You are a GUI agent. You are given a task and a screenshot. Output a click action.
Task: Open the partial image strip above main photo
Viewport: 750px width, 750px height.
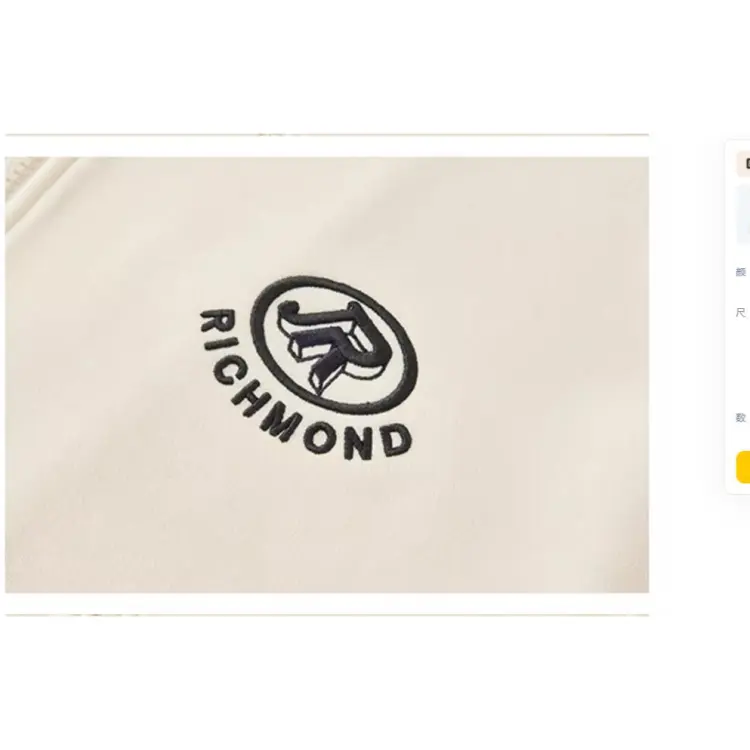pyautogui.click(x=327, y=135)
